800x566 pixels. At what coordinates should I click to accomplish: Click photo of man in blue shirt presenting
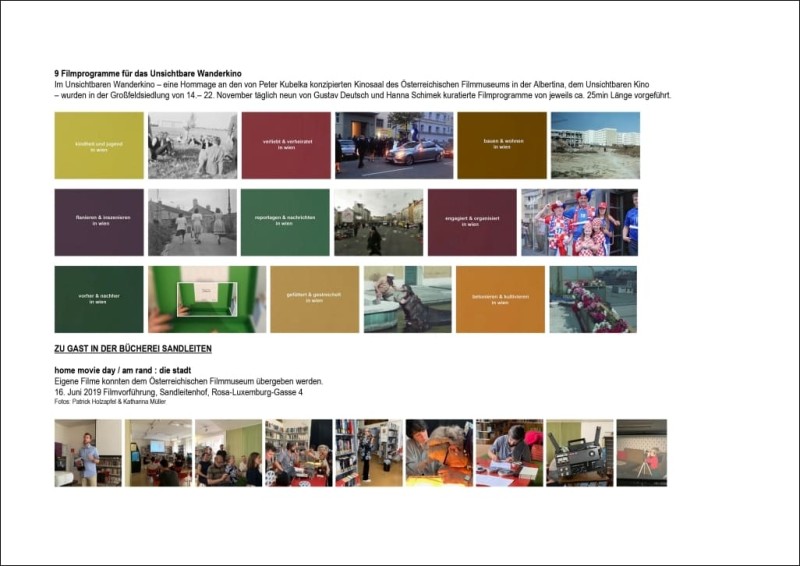pyautogui.click(x=88, y=453)
